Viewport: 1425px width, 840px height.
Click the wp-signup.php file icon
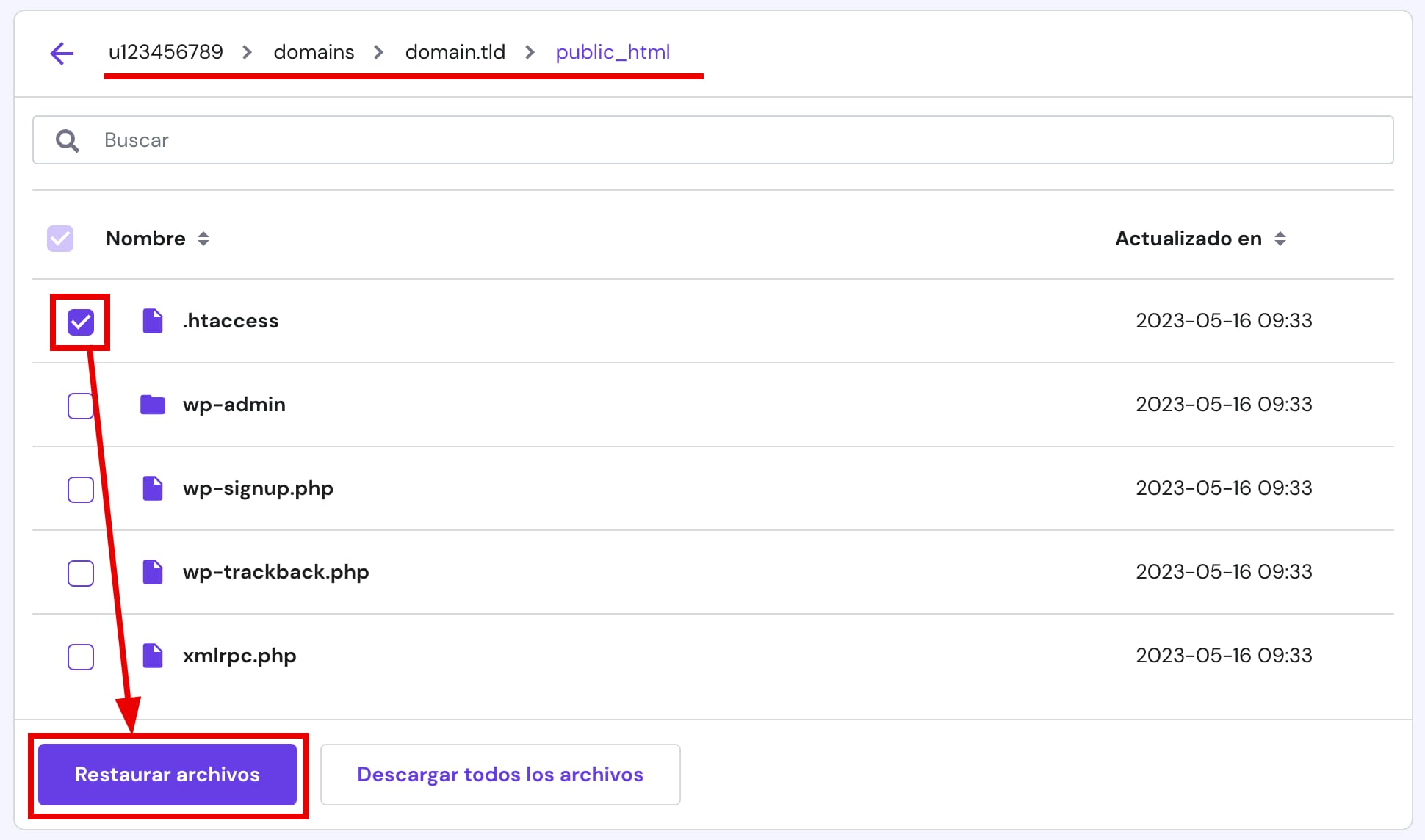(152, 488)
